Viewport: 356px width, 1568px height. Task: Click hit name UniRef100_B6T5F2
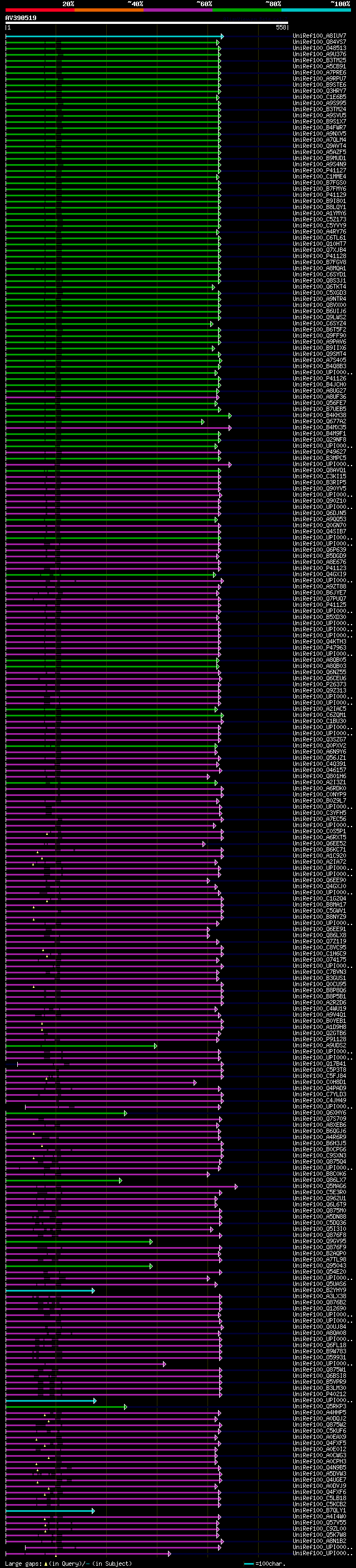point(319,329)
